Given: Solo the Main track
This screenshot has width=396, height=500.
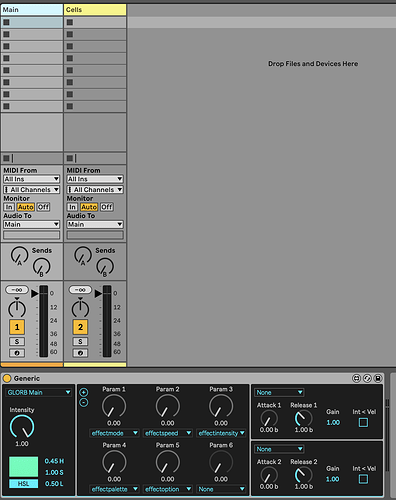Looking at the screenshot, I should point(17,341).
